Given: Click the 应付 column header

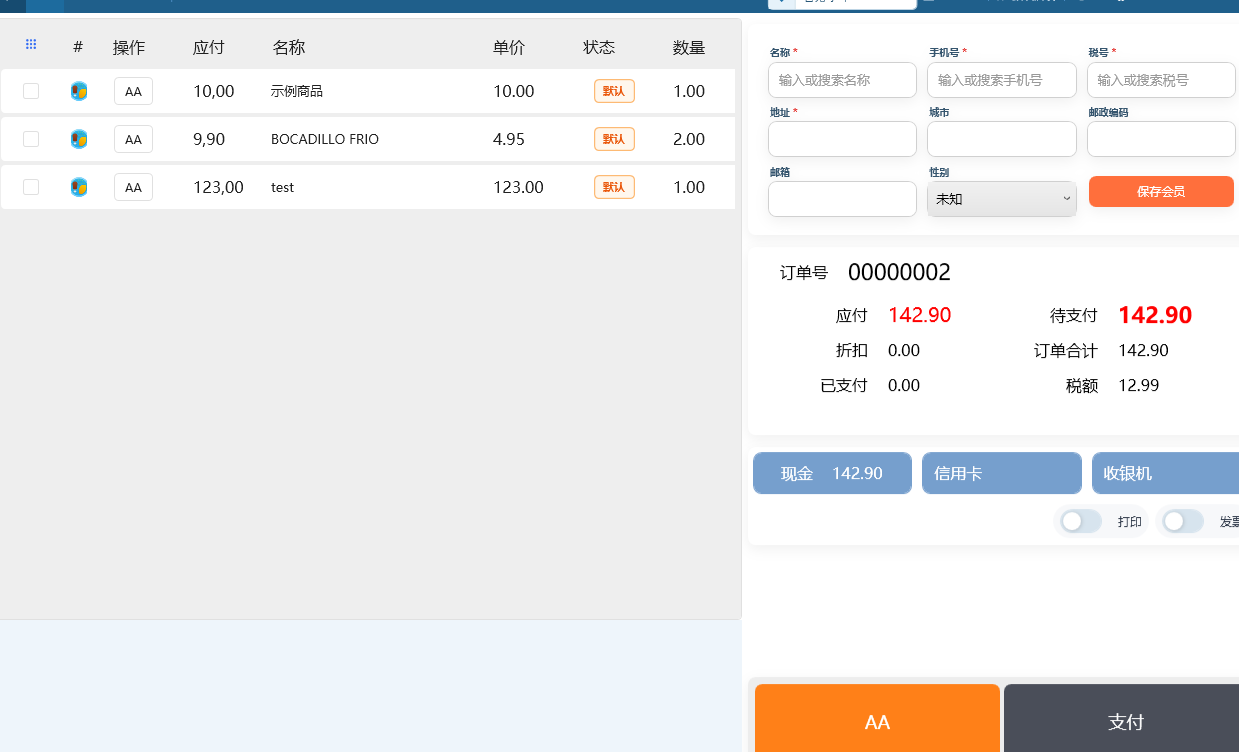Looking at the screenshot, I should pos(209,47).
